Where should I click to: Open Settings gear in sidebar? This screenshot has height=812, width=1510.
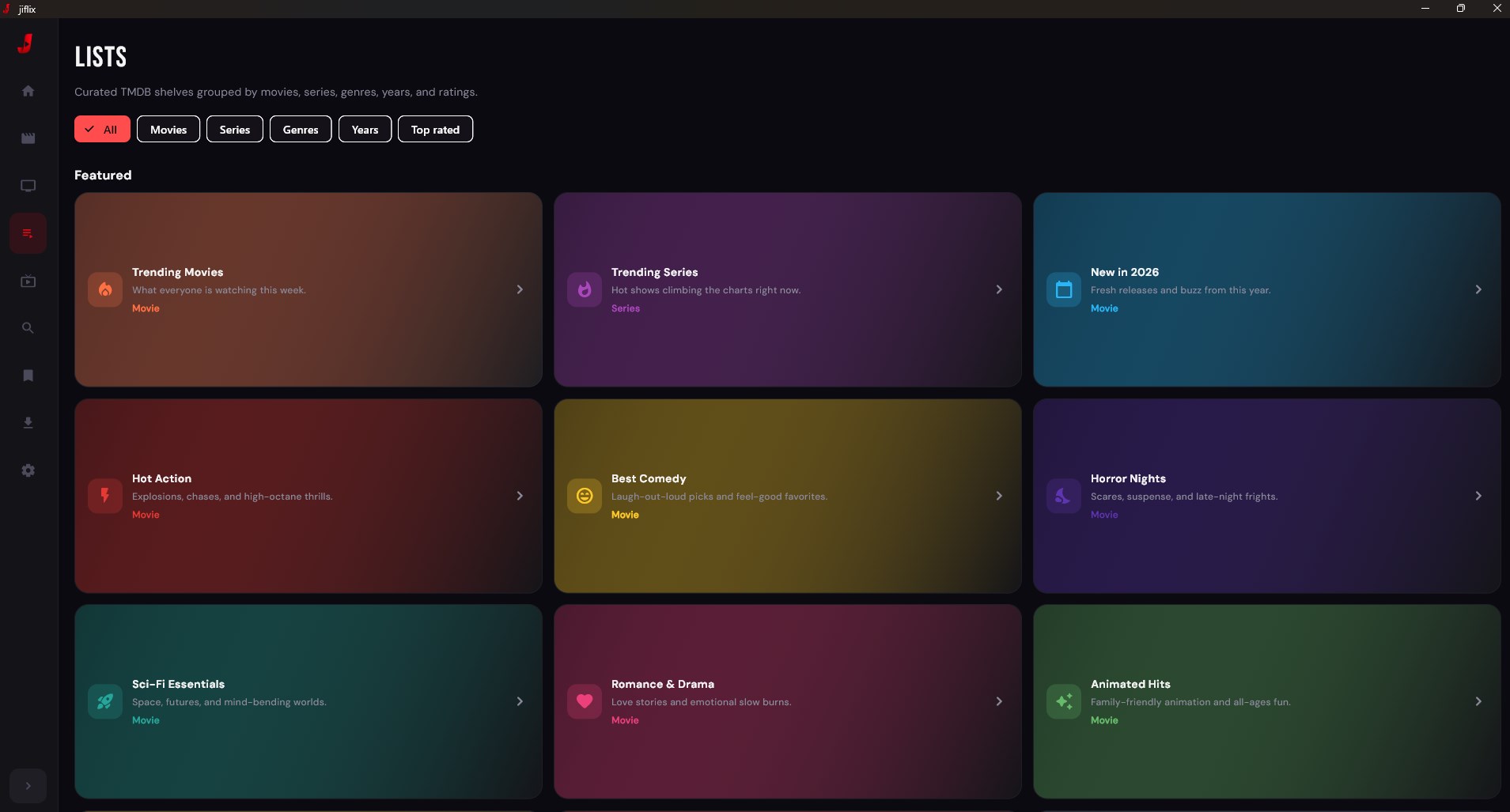coord(28,470)
